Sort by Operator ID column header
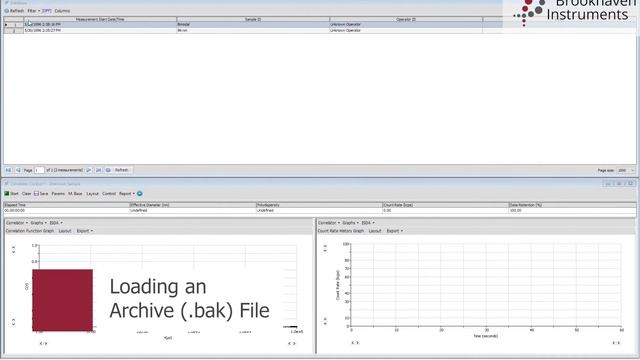 pos(406,19)
